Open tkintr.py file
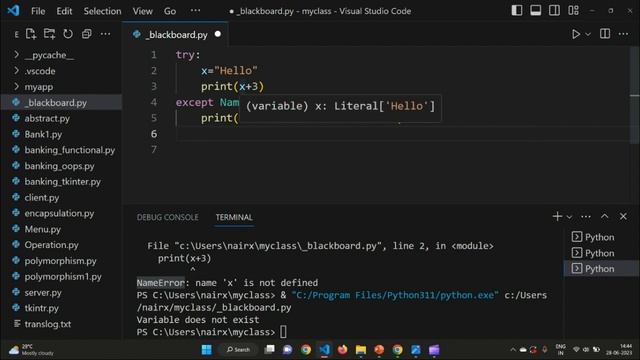640x360 pixels. point(61,308)
